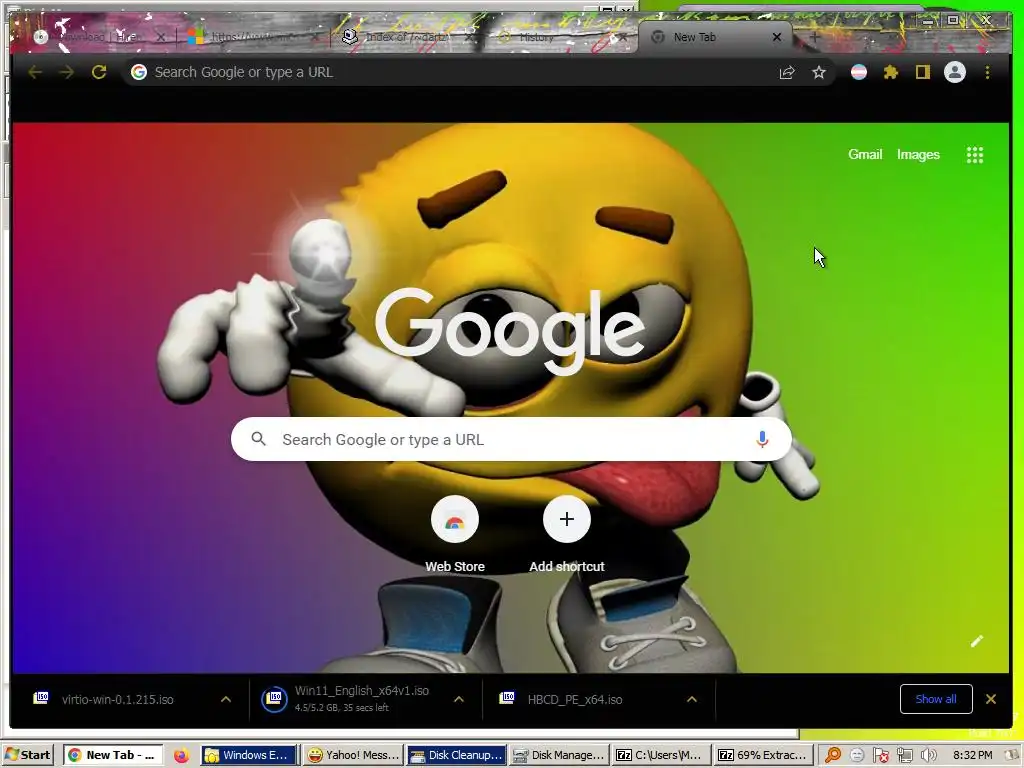Click the share page icon in address bar
Image resolution: width=1024 pixels, height=768 pixels.
(787, 72)
